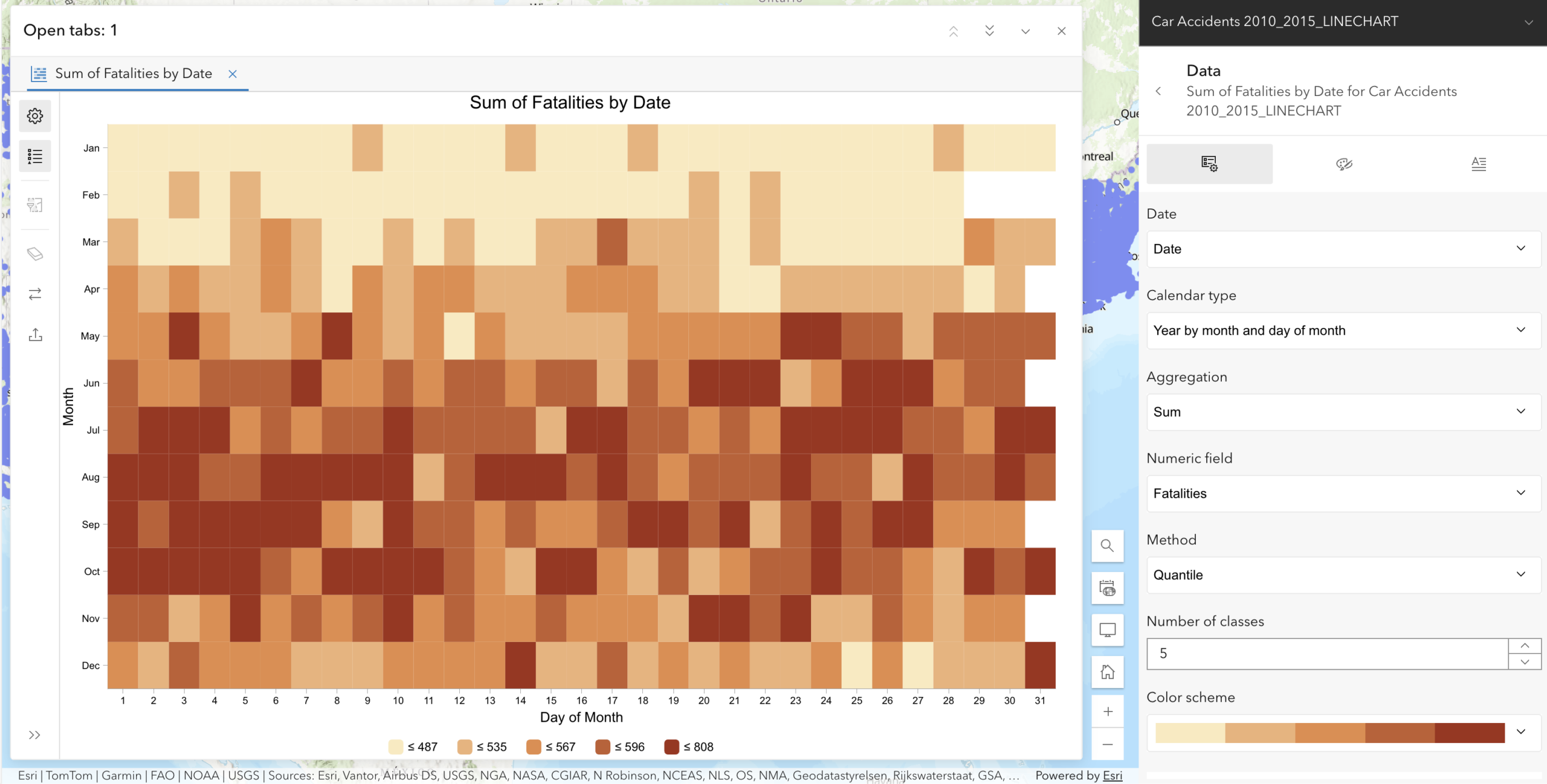Toggle the chart legend icon

35,156
